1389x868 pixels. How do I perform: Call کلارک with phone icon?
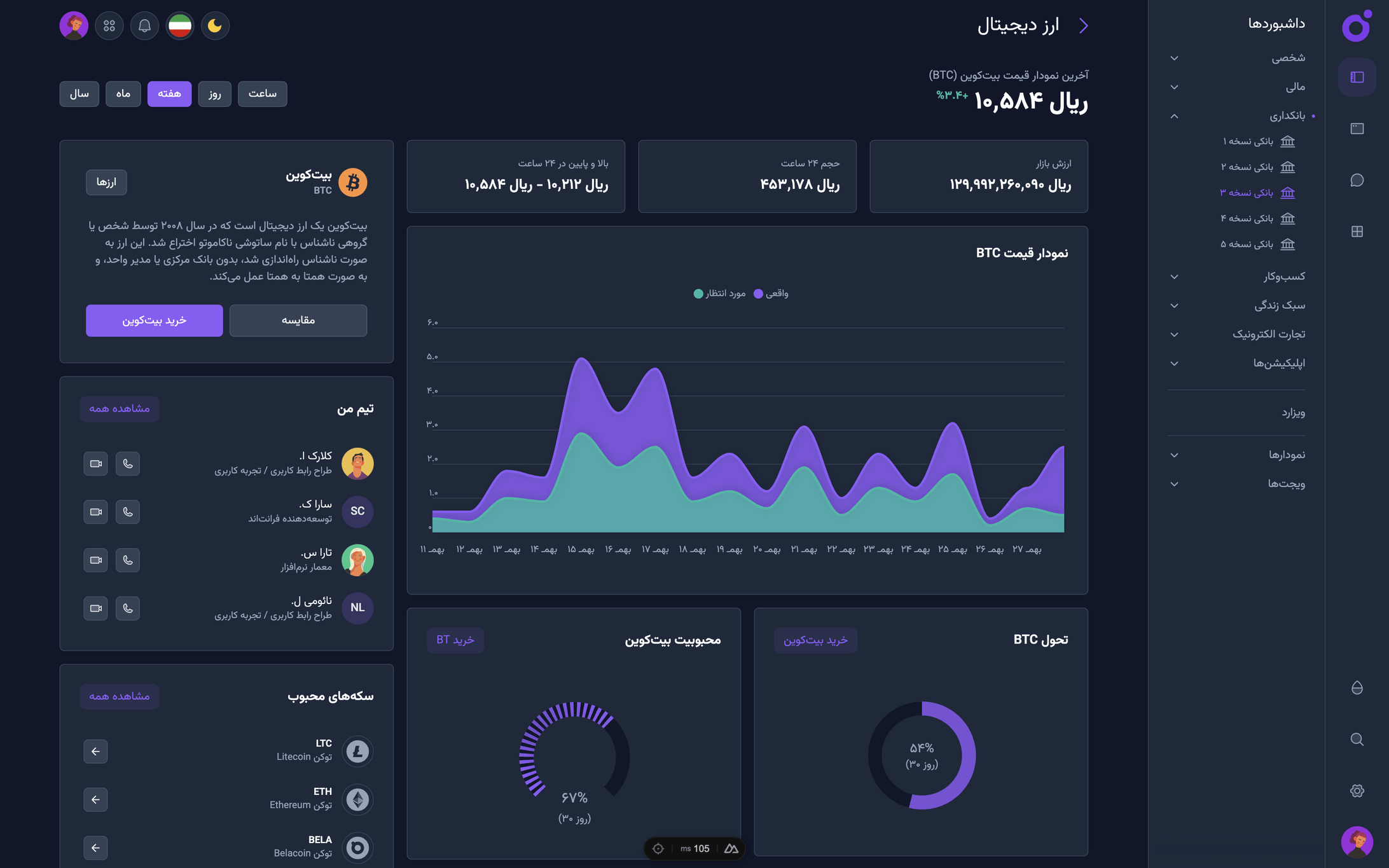(128, 464)
